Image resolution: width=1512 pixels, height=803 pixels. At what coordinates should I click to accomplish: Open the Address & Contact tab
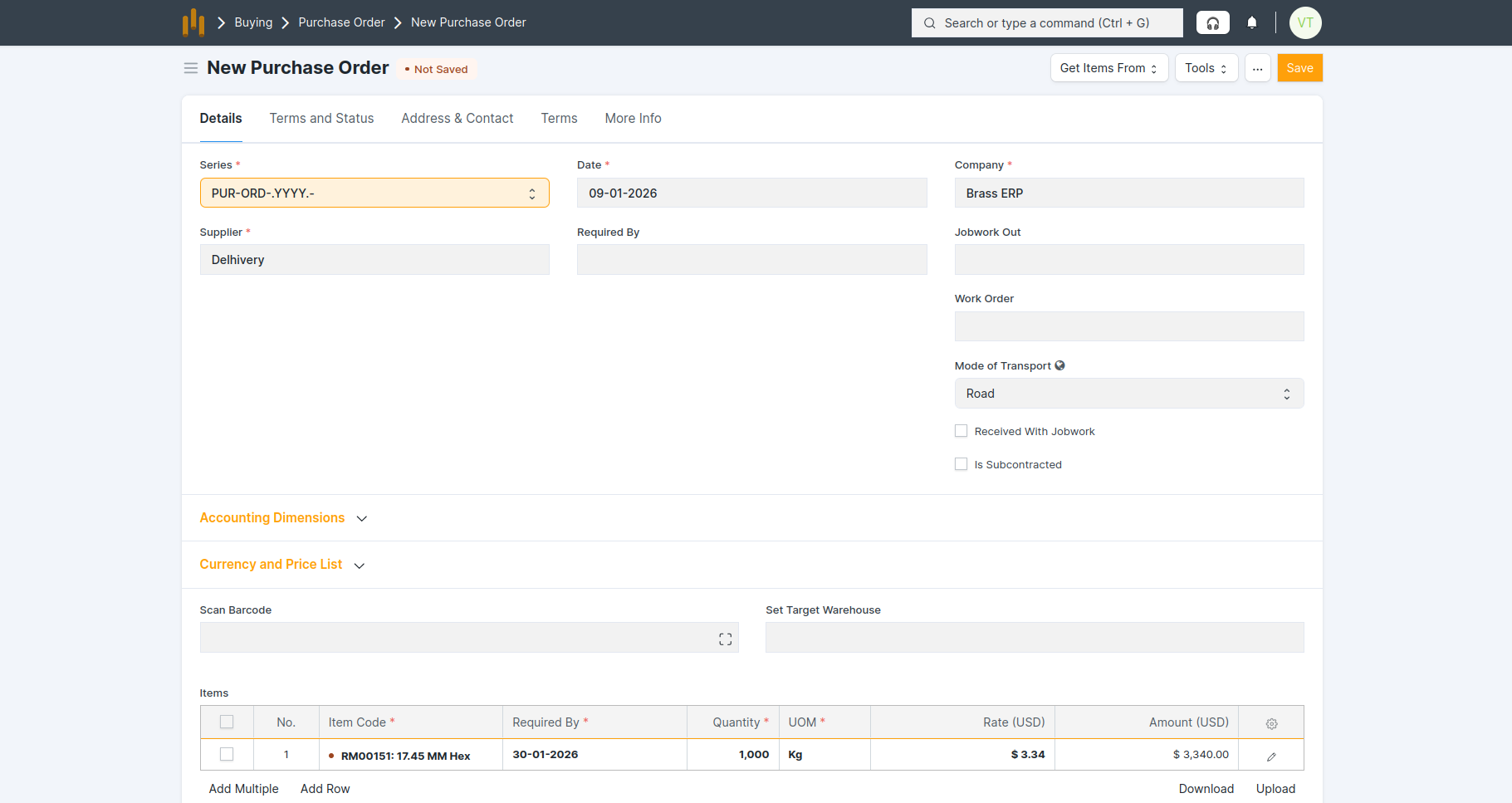click(x=457, y=119)
